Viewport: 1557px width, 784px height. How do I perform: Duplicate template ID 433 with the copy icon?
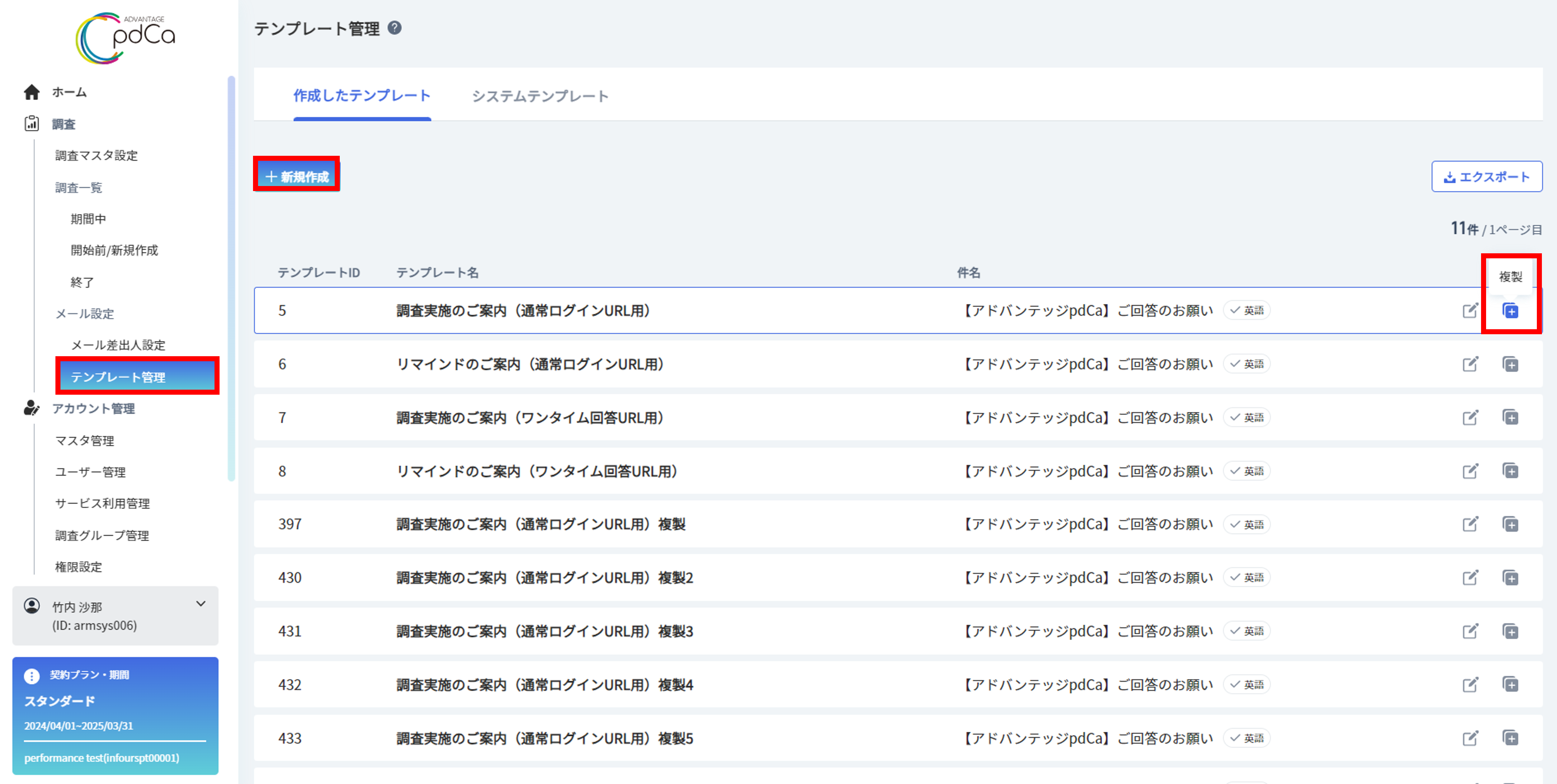click(x=1511, y=738)
